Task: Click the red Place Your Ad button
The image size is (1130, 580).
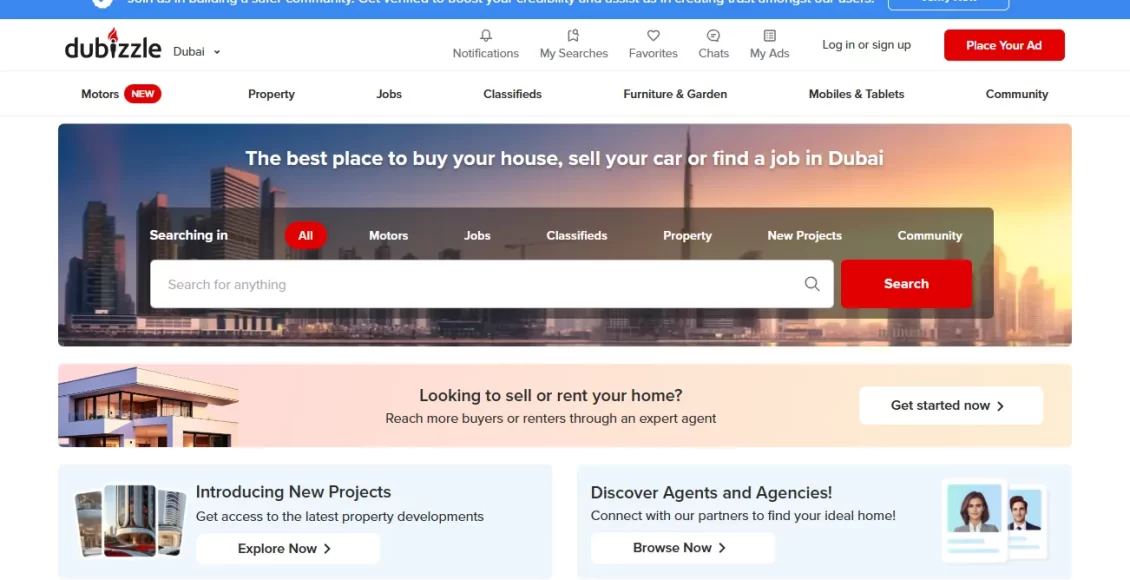Action: coord(1003,45)
